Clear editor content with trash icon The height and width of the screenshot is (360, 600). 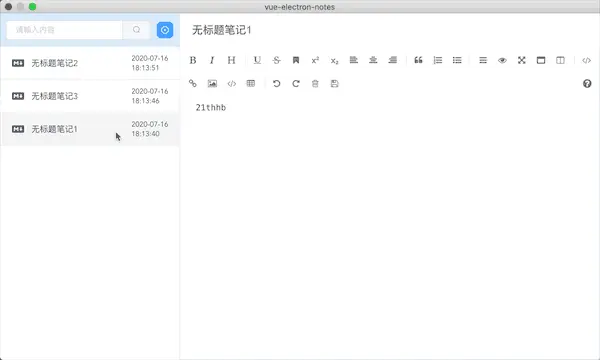[x=315, y=83]
